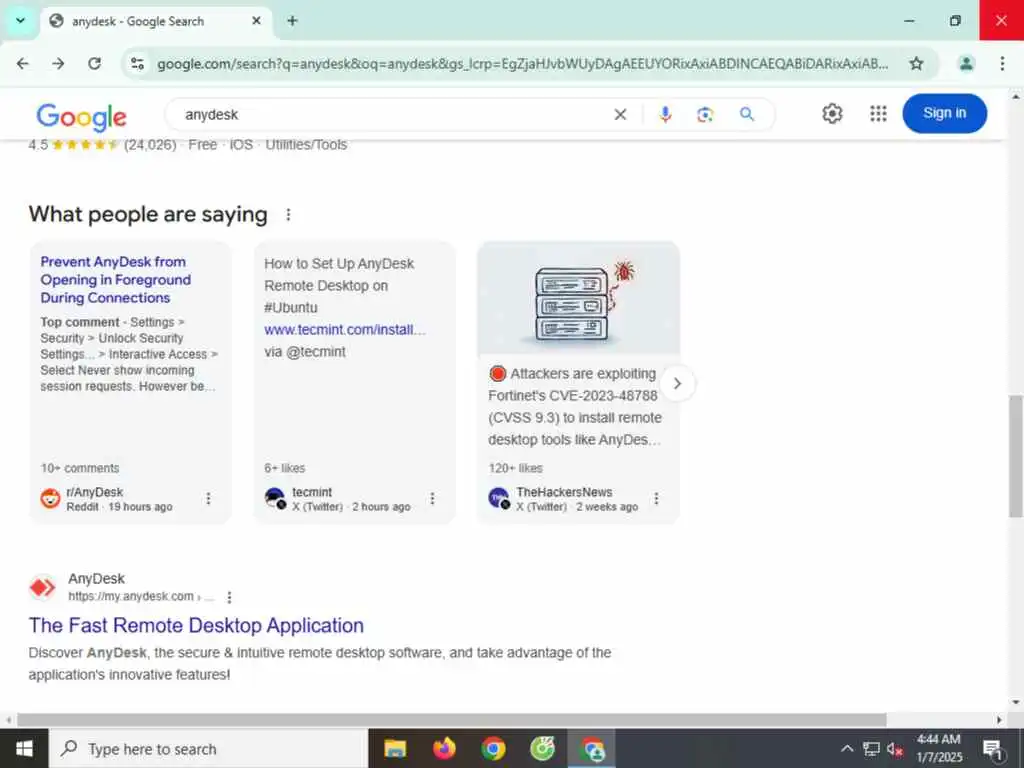Click the horizontal scrollbar thumb
This screenshot has width=1024, height=768.
[x=451, y=720]
